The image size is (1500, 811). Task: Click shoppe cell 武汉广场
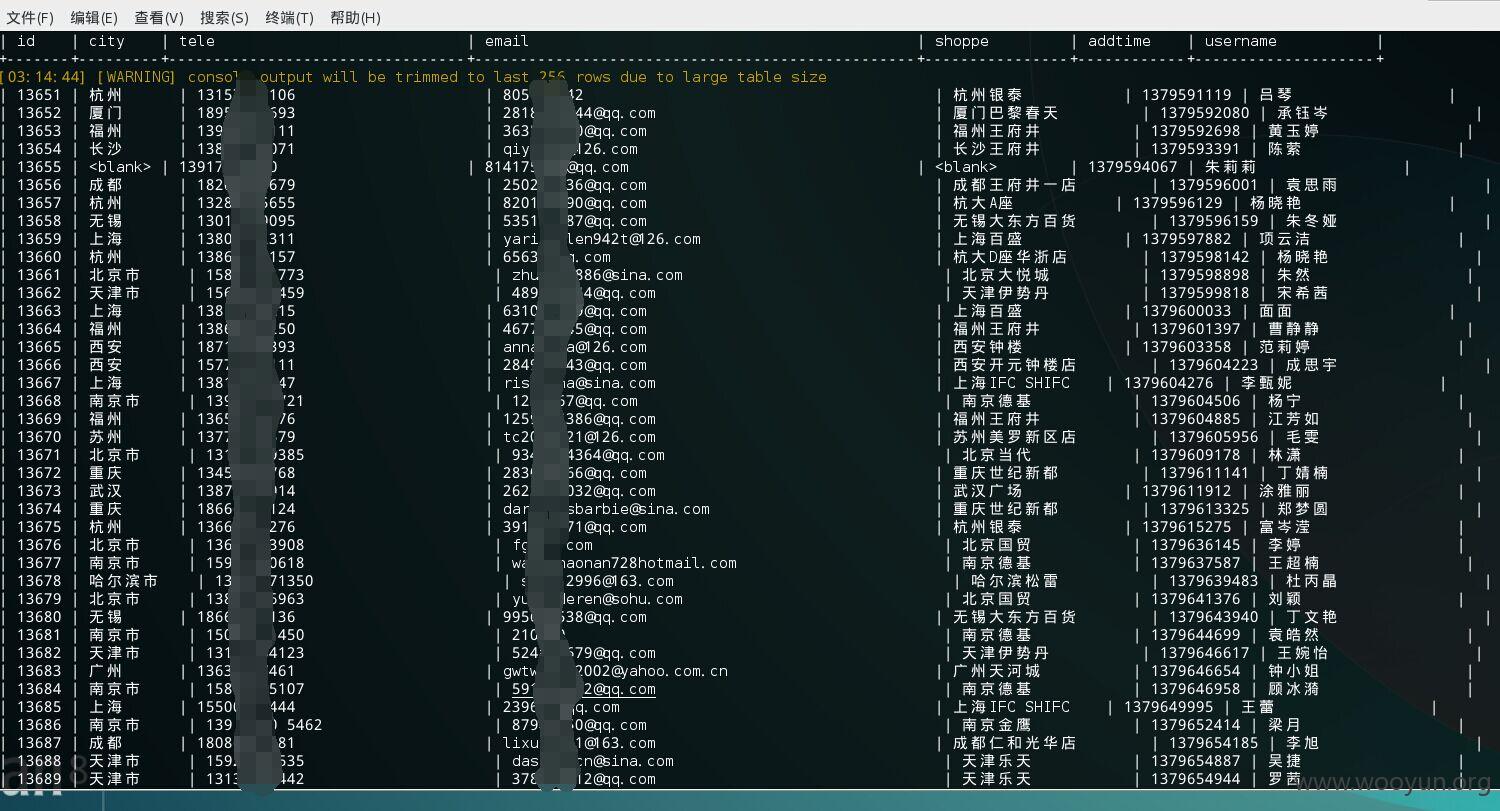click(x=988, y=491)
